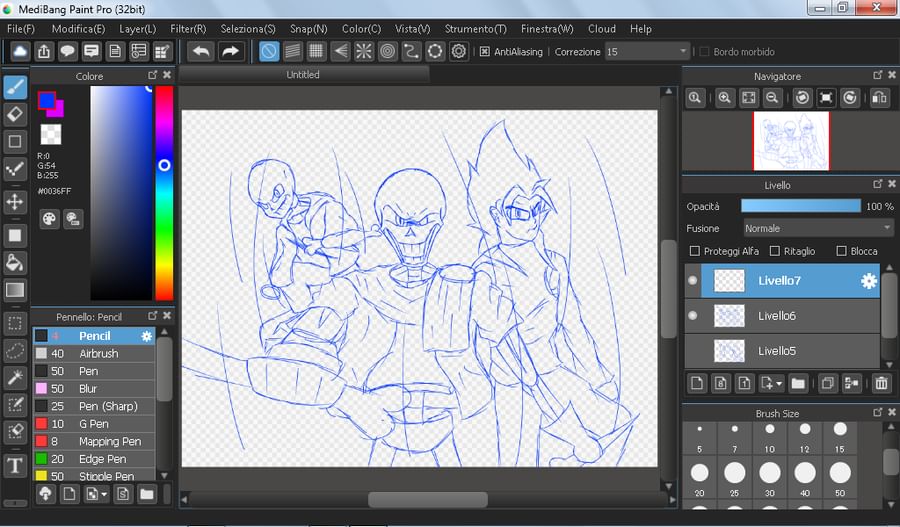900x527 pixels.
Task: Open the File(F) menu
Action: pos(21,29)
